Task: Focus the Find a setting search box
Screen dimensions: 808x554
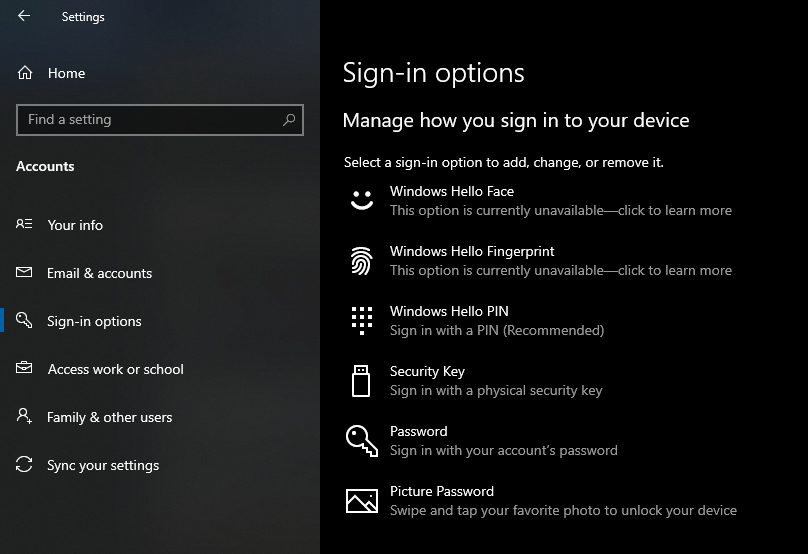Action: pyautogui.click(x=160, y=120)
